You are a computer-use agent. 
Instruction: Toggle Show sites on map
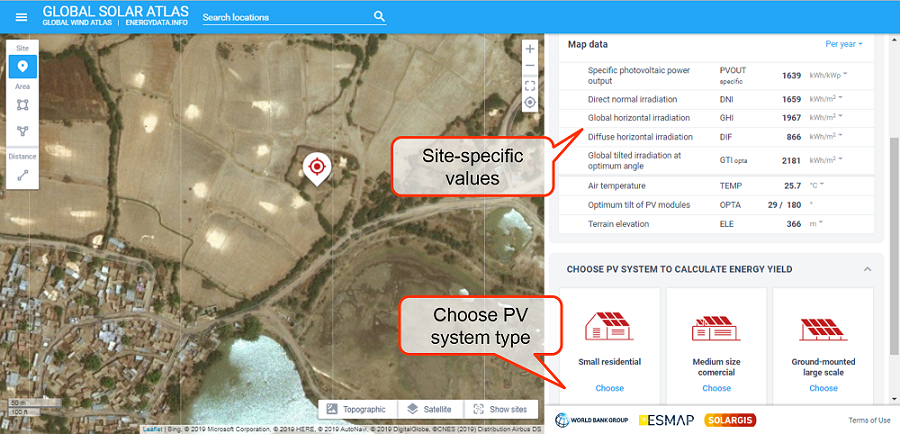coord(500,409)
